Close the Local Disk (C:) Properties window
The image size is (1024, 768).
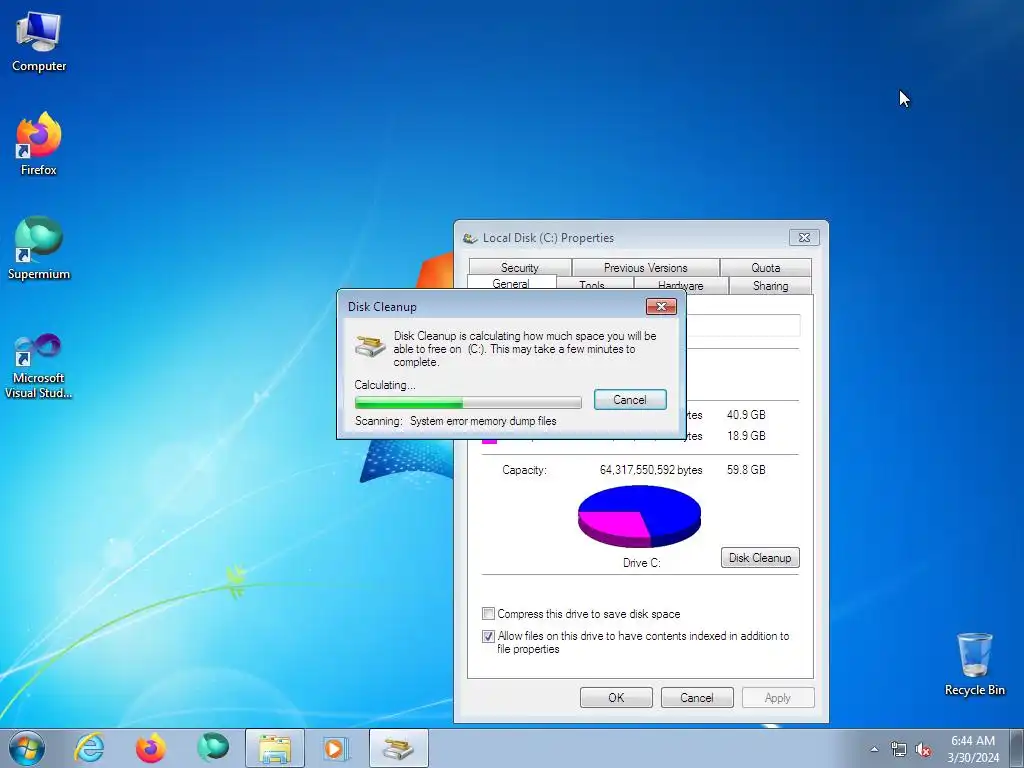point(804,238)
